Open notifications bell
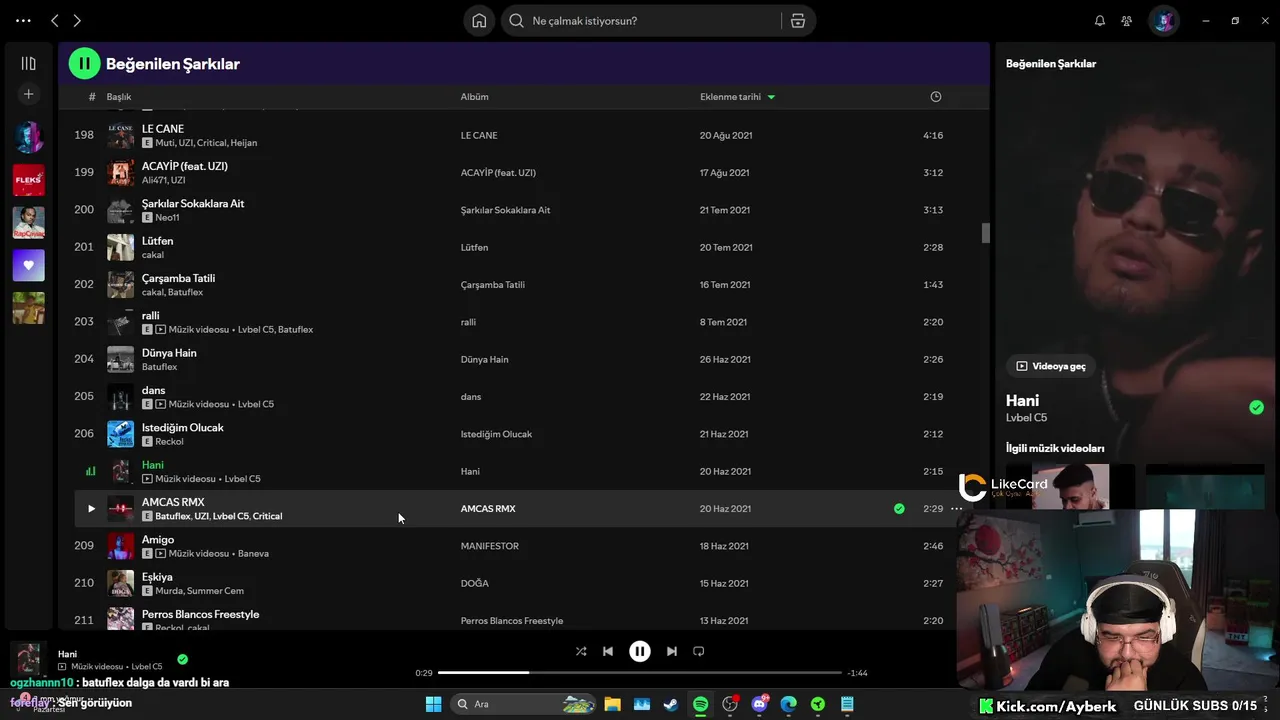Screen dimensions: 1280x720 click(1100, 20)
